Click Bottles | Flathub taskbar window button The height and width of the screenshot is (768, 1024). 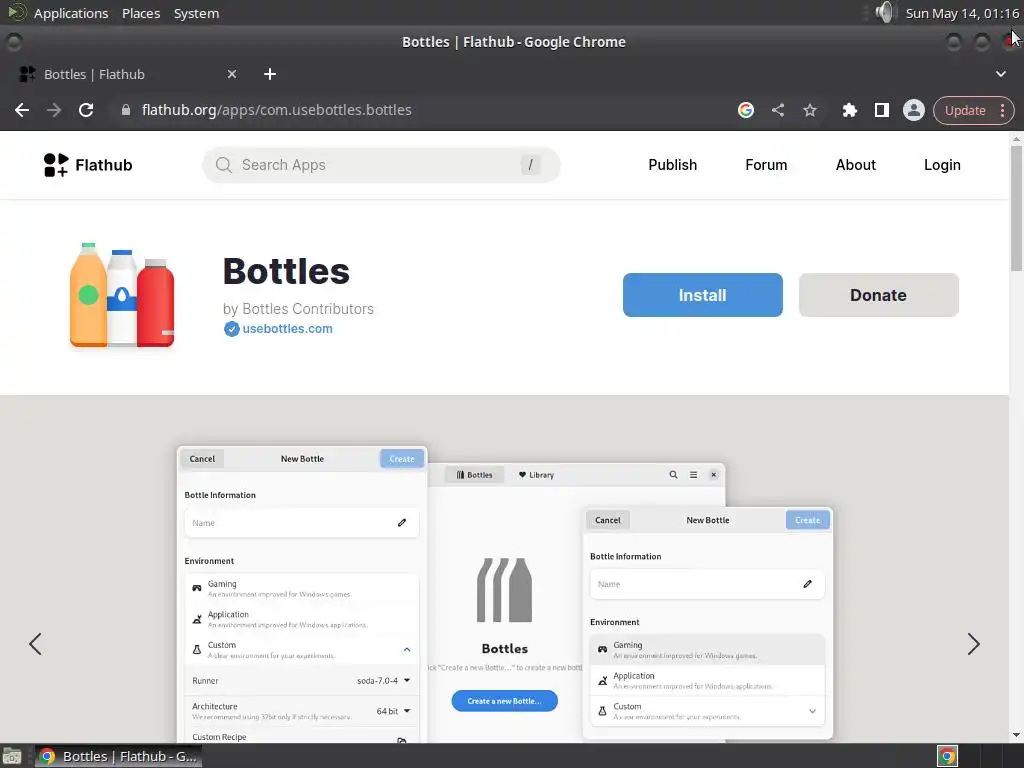point(118,756)
